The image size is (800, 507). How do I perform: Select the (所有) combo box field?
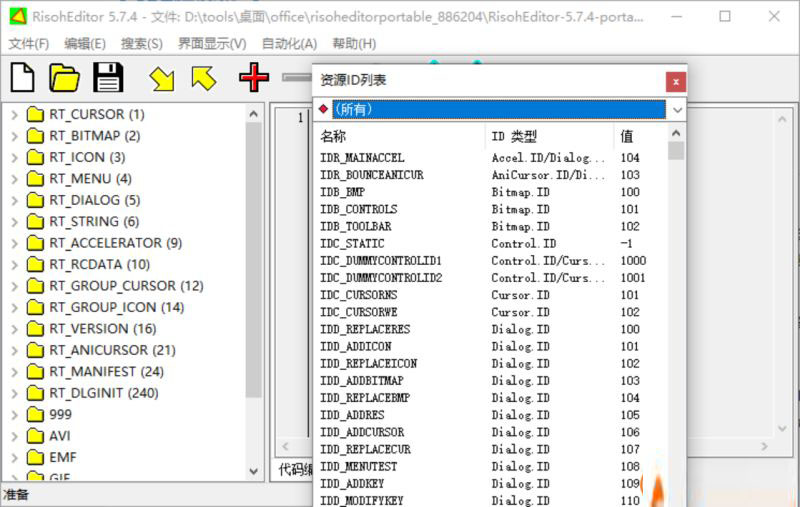click(x=499, y=110)
